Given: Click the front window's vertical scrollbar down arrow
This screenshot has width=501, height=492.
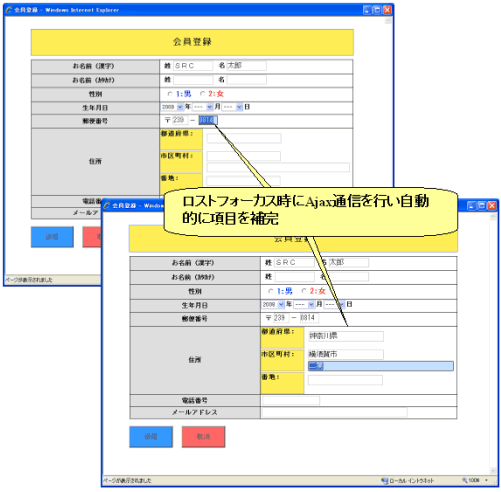Looking at the screenshot, I should point(493,471).
